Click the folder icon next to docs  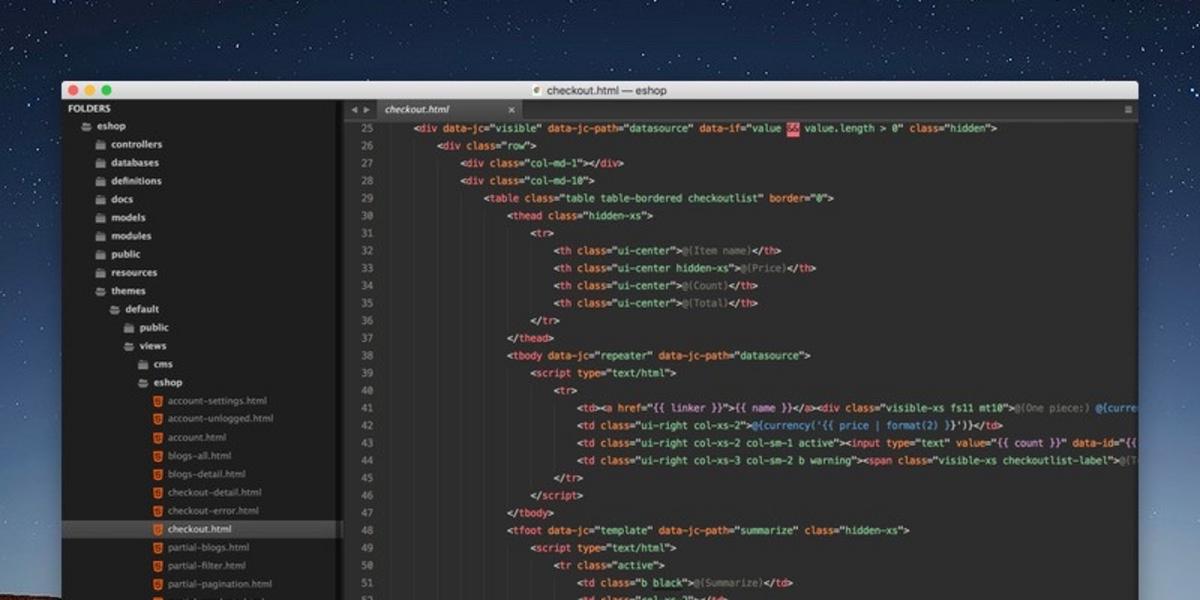coord(100,199)
